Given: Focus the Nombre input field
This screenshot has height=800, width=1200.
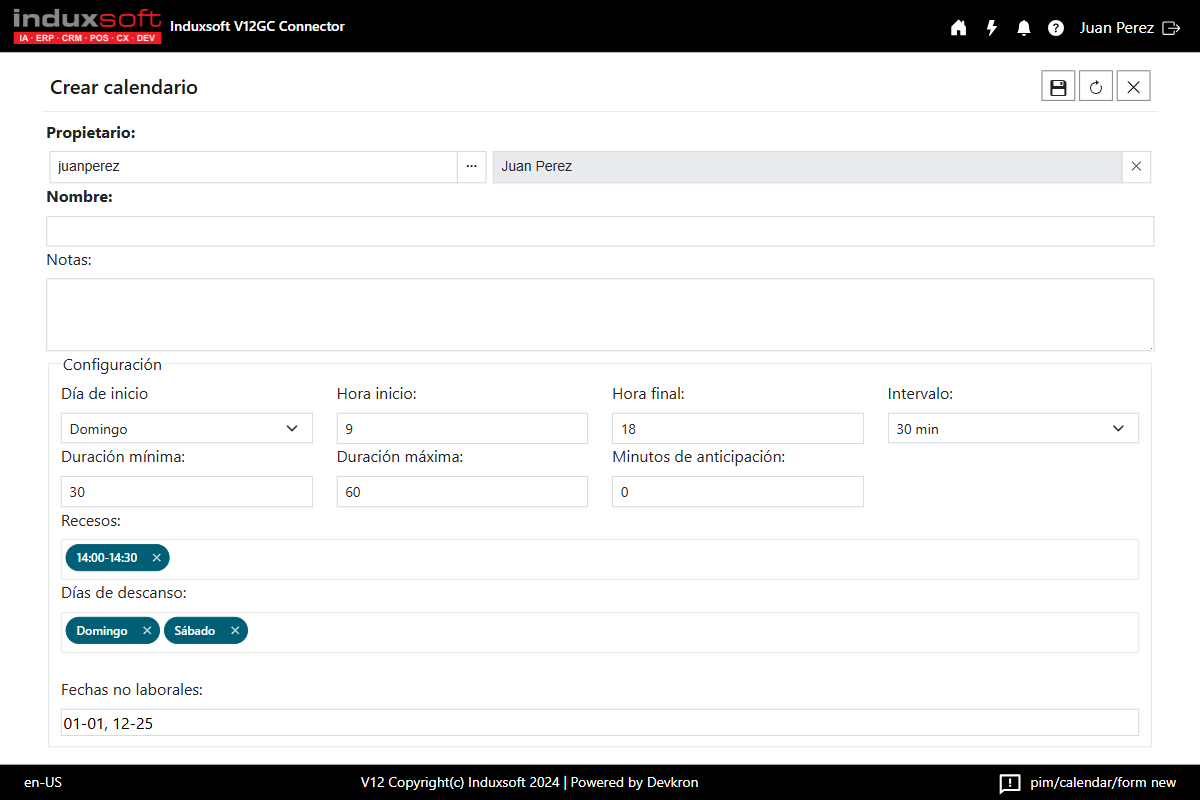Looking at the screenshot, I should 600,231.
